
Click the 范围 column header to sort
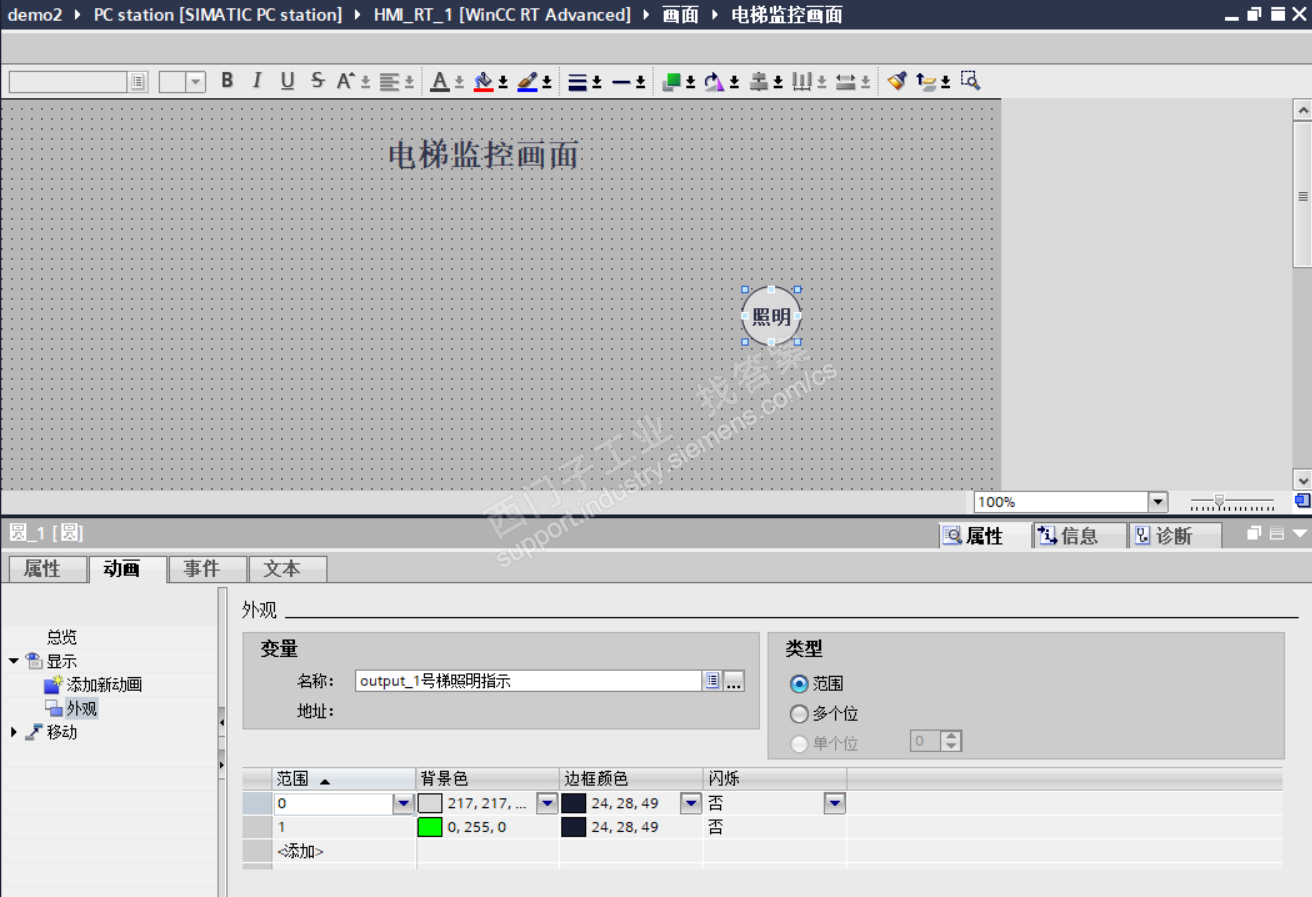click(345, 779)
